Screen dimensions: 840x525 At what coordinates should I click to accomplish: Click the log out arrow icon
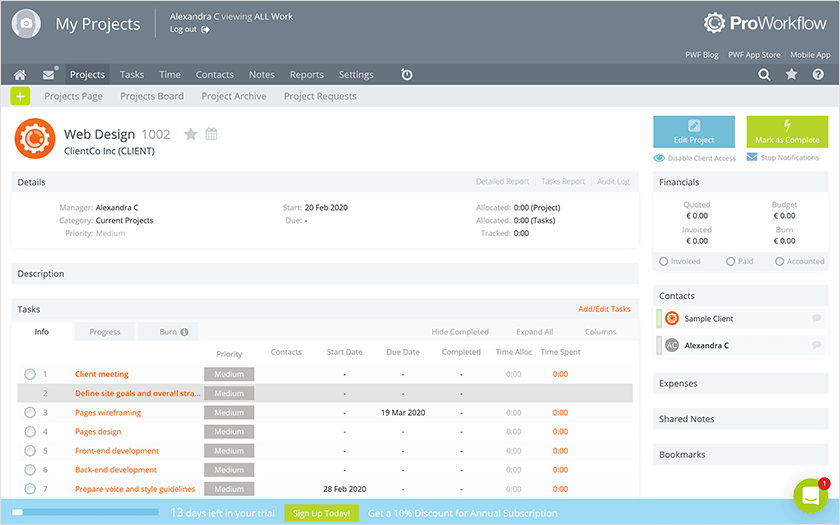(205, 29)
